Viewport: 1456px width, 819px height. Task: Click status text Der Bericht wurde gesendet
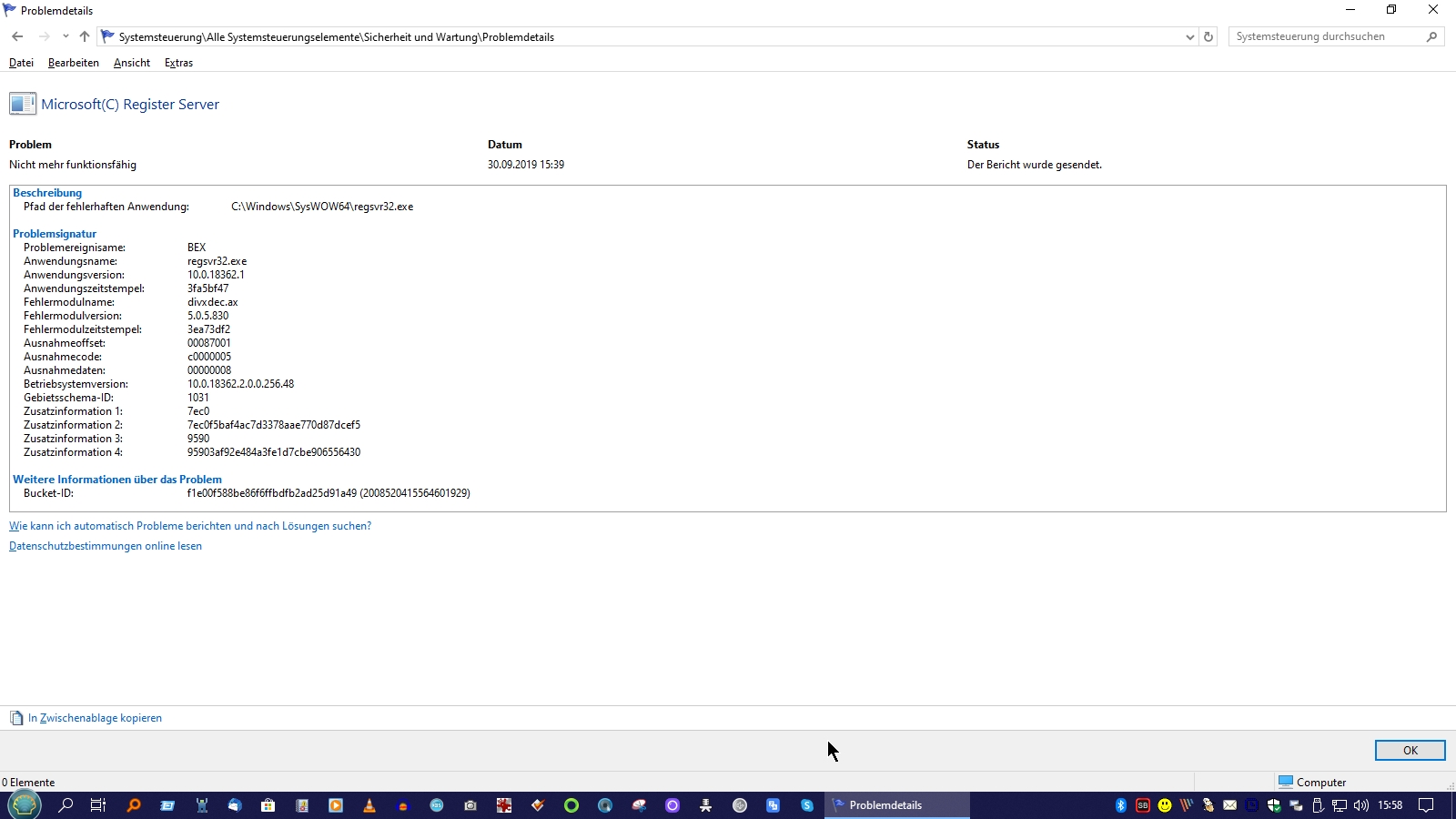coord(1035,165)
